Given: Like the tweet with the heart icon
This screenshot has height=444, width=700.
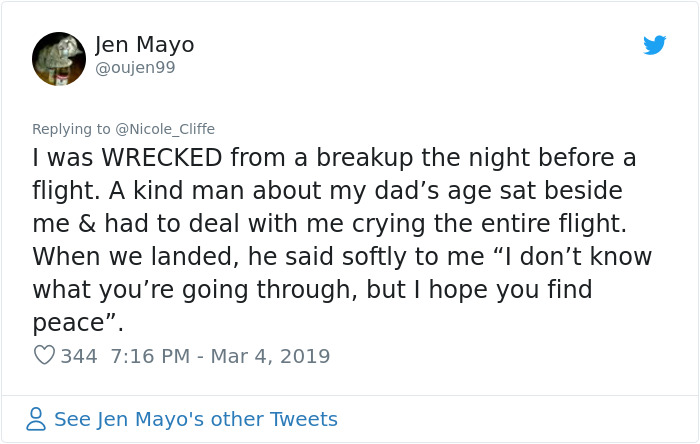Looking at the screenshot, I should click(44, 355).
